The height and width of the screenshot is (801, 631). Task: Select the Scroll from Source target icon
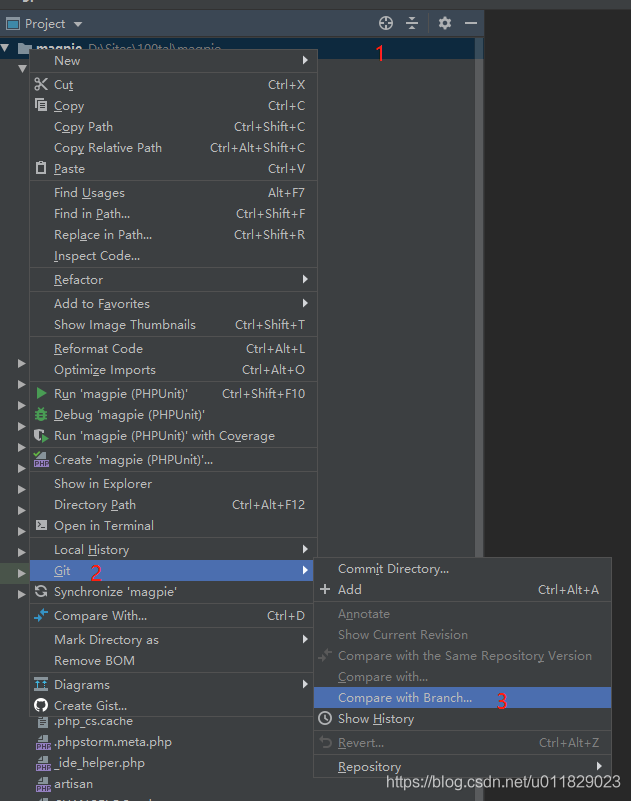pyautogui.click(x=386, y=23)
